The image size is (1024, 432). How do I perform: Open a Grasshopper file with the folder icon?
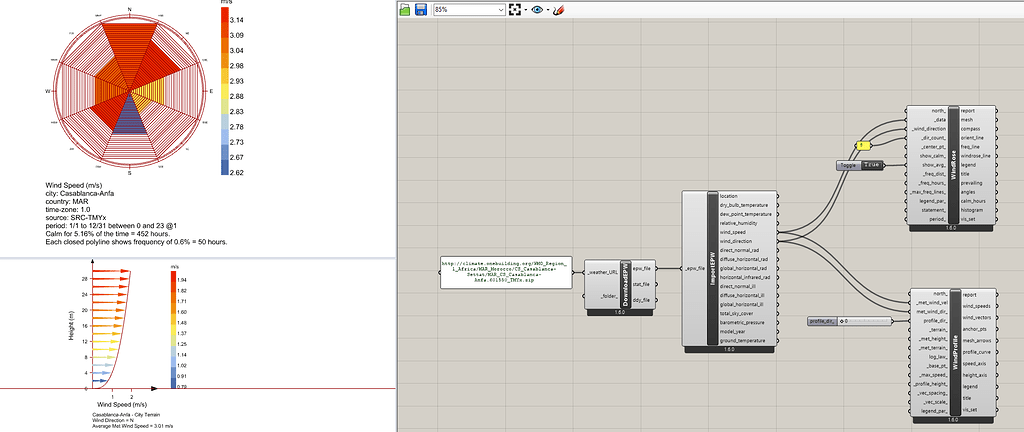point(405,9)
